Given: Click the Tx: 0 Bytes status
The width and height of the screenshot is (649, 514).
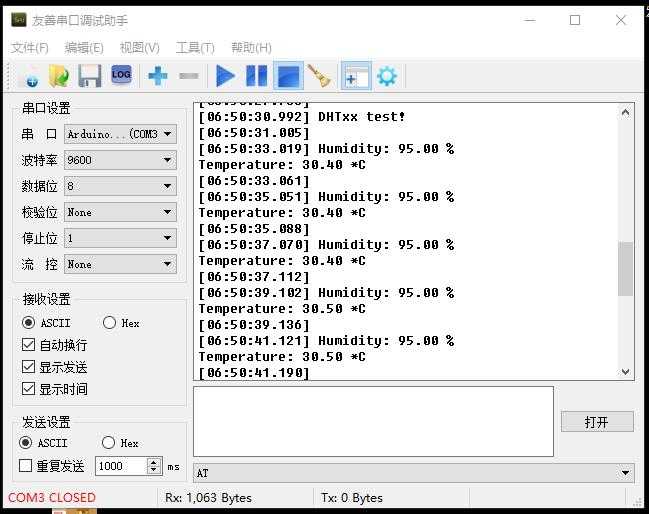Looking at the screenshot, I should pyautogui.click(x=351, y=498).
